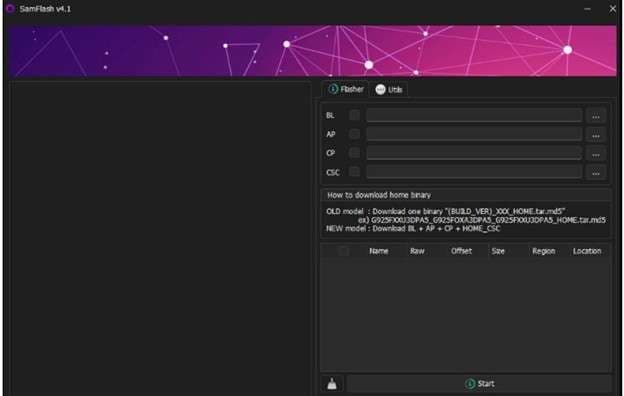Image resolution: width=624 pixels, height=396 pixels.
Task: Click the BL file path field
Action: (x=474, y=115)
